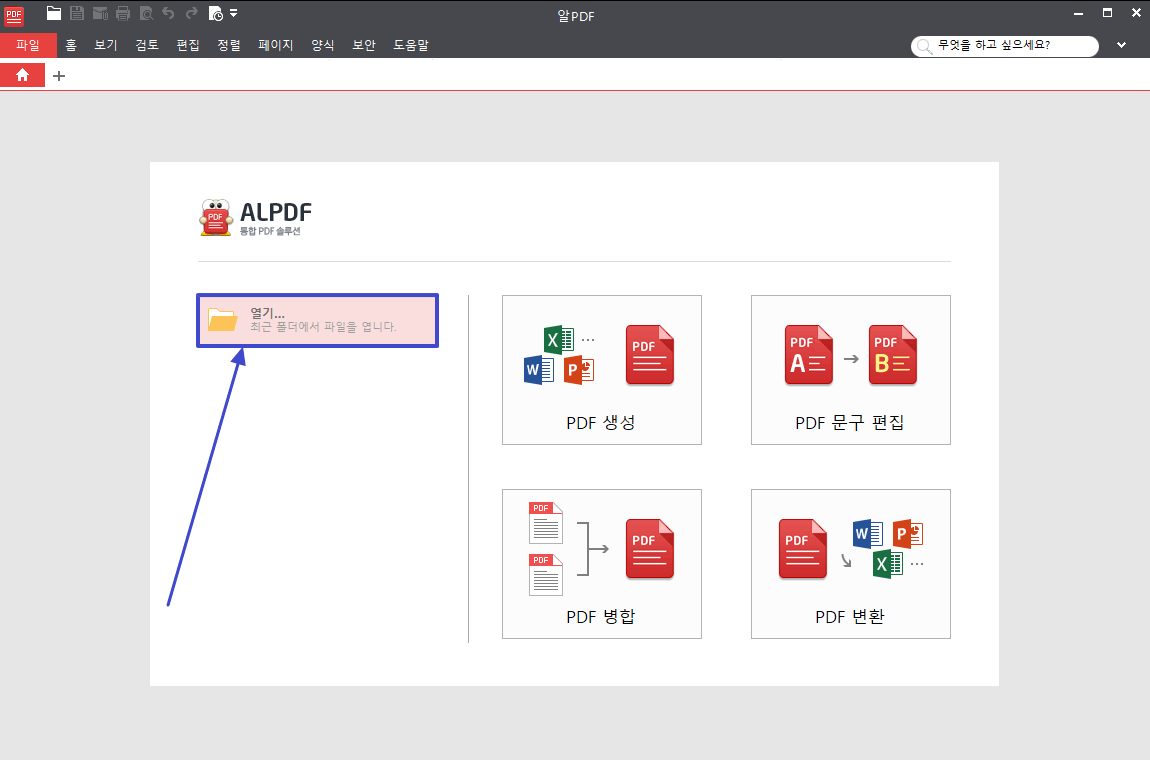Click the Print icon in quick toolbar

pyautogui.click(x=123, y=12)
